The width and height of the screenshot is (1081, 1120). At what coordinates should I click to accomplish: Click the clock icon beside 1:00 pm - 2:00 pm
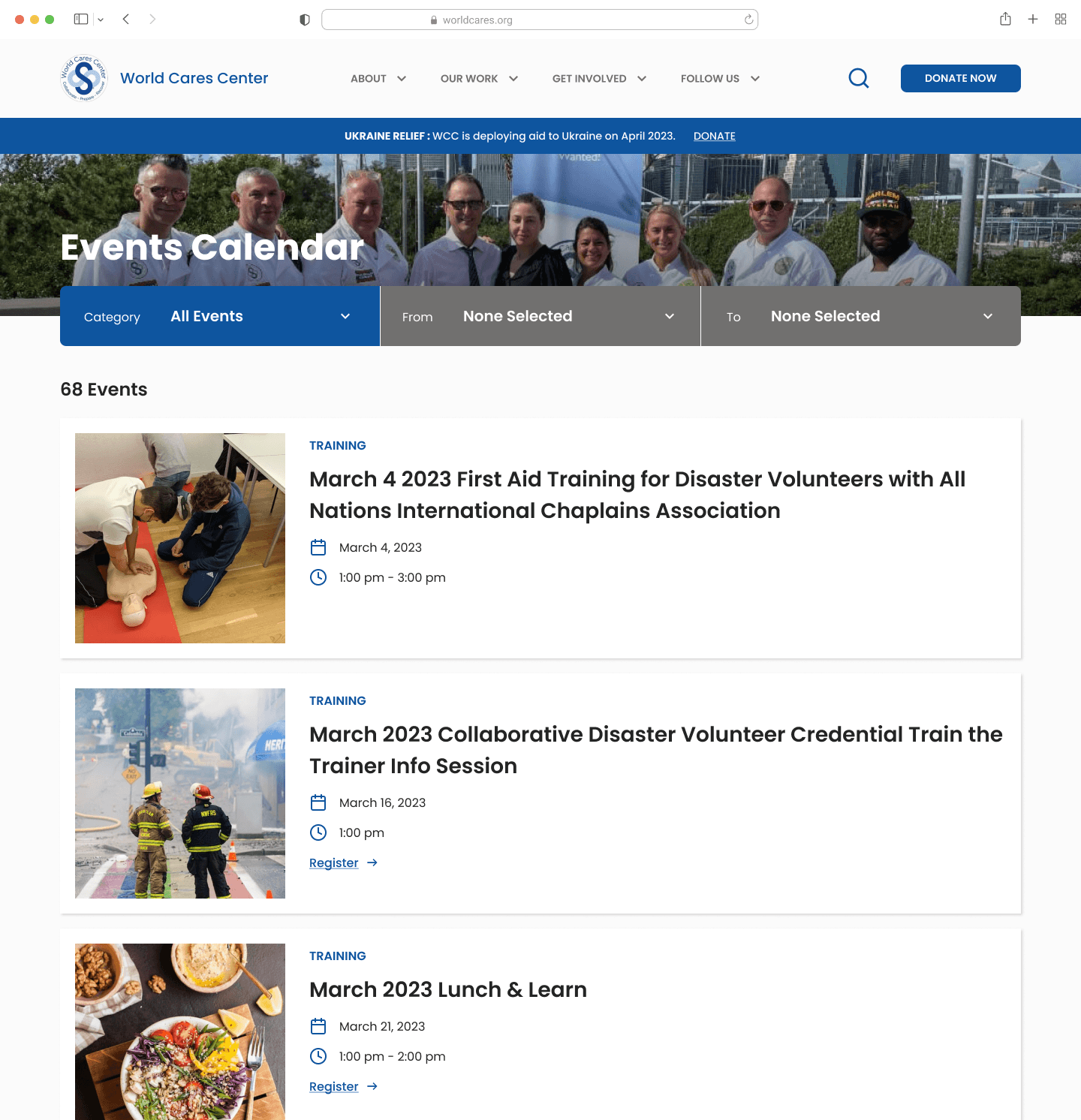click(318, 1056)
